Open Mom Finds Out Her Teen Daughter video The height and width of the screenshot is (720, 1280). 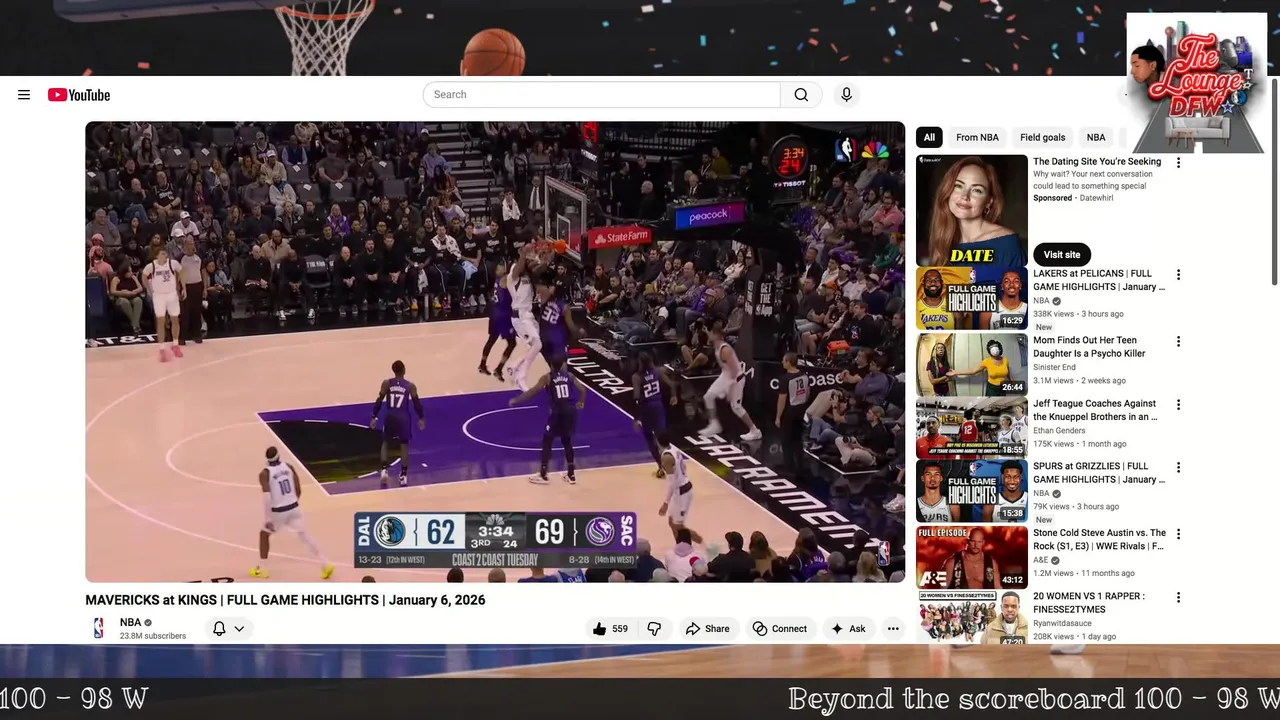(972, 364)
